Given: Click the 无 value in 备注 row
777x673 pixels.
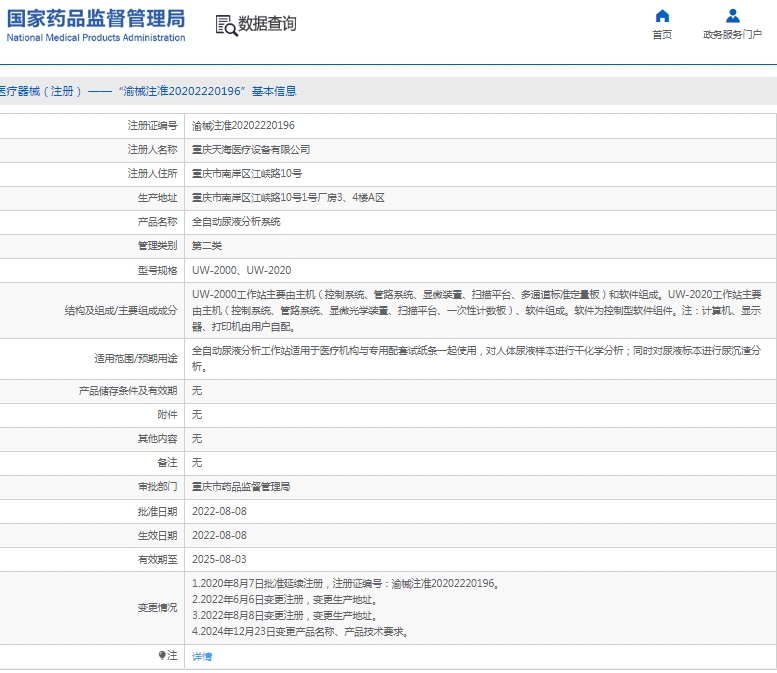Looking at the screenshot, I should [x=197, y=463].
